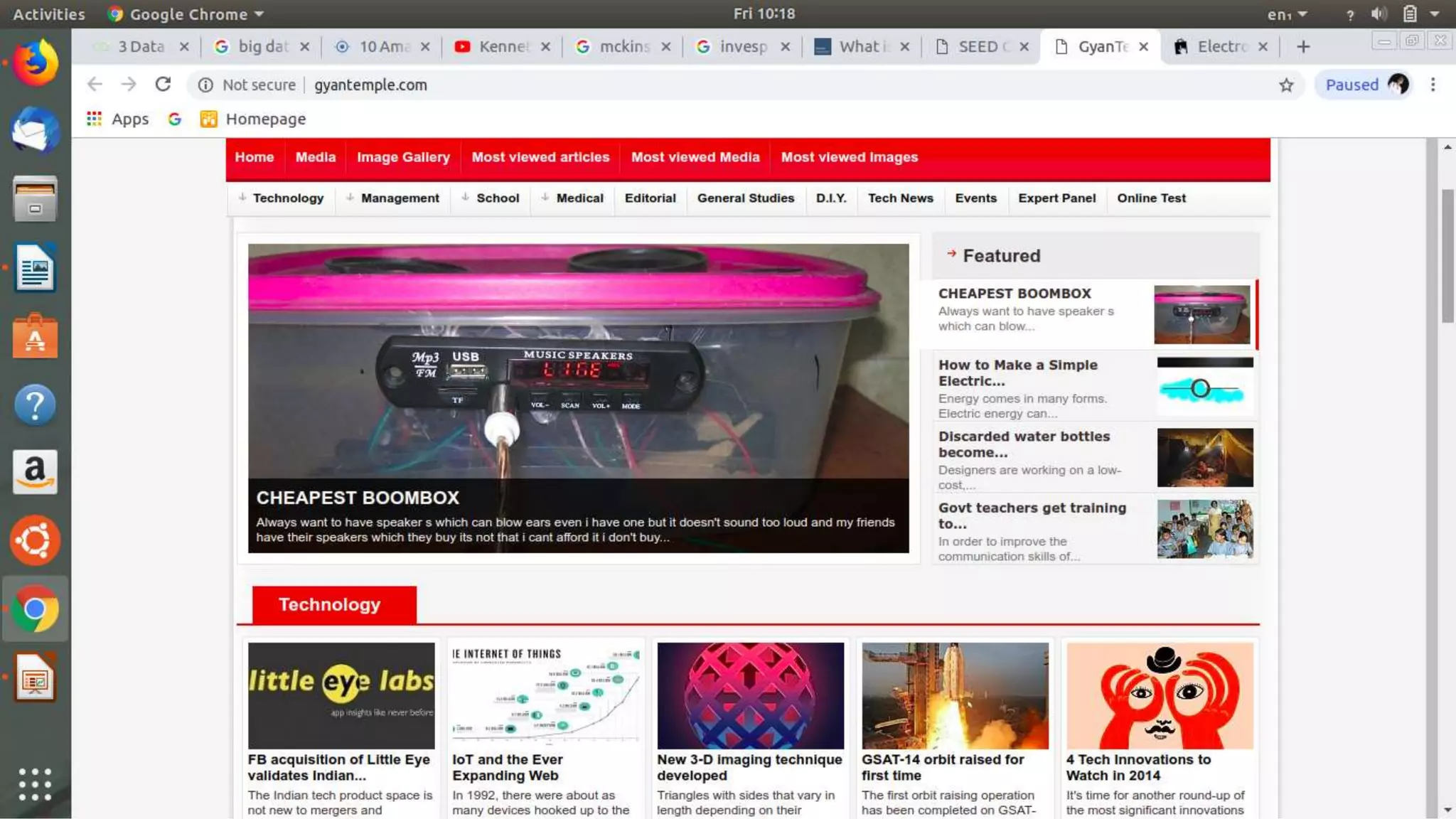Open new tab with plus icon
The image size is (1456, 819).
[1302, 47]
